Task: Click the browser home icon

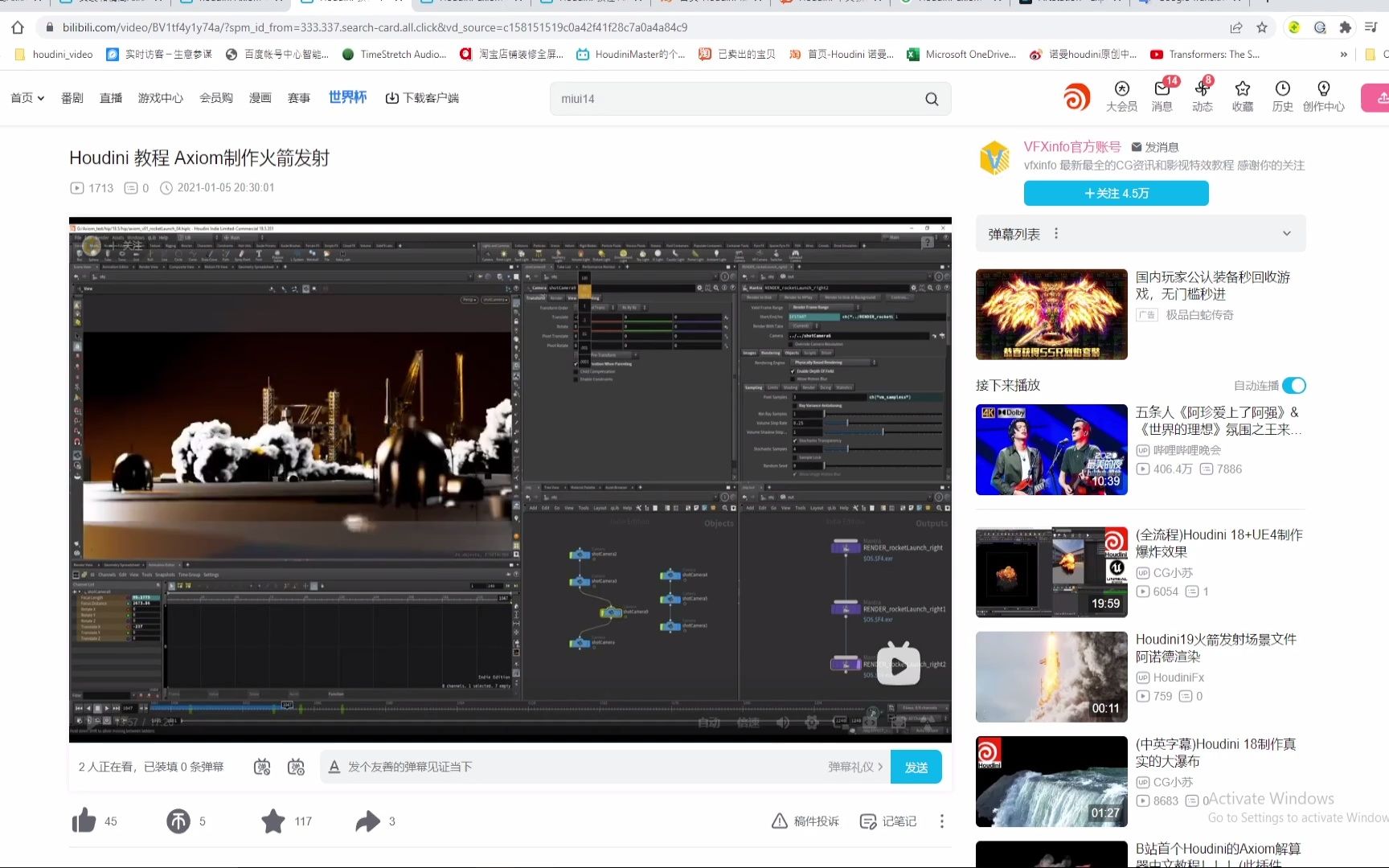Action: [18, 27]
